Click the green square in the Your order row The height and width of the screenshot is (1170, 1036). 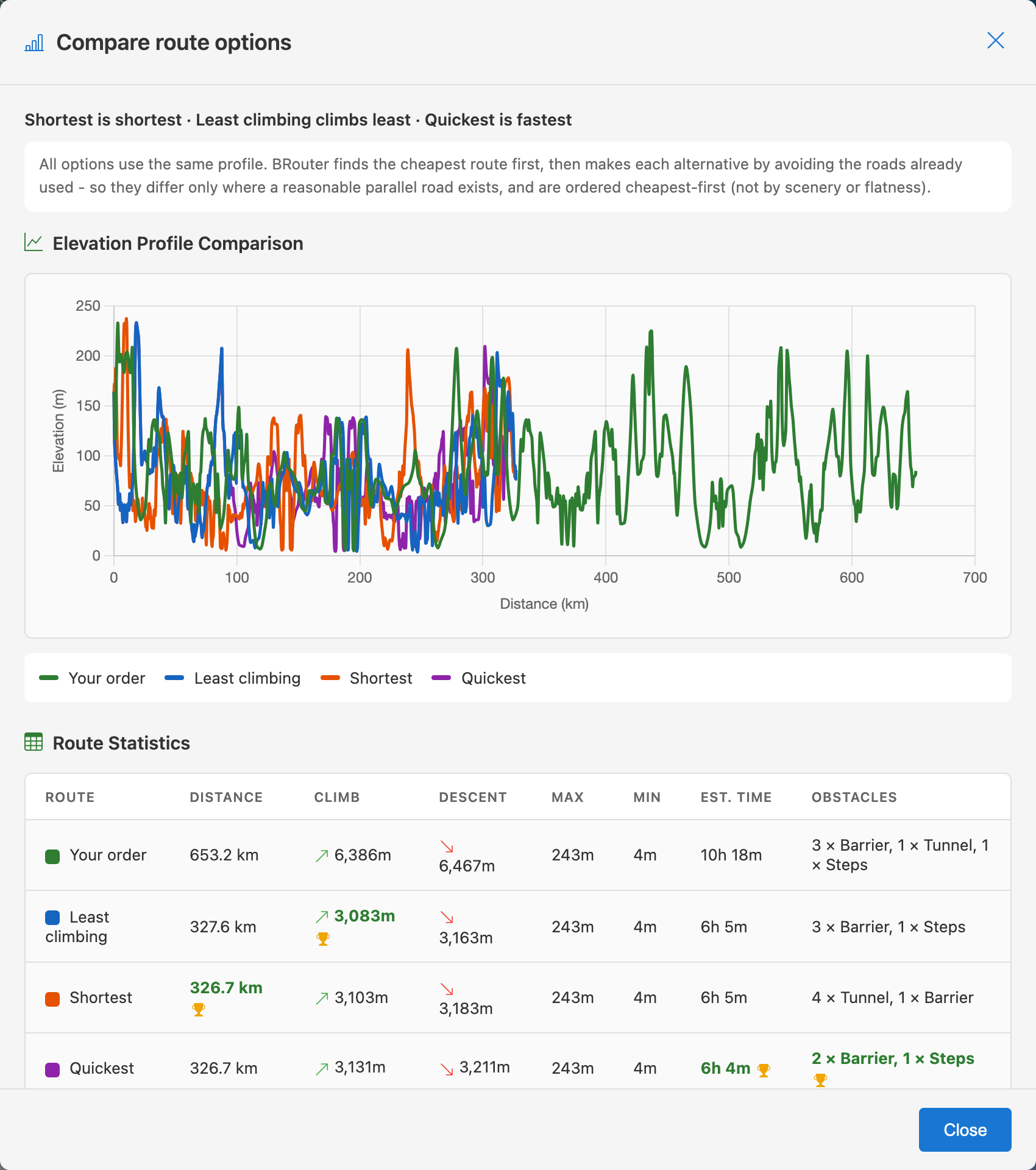(x=52, y=856)
